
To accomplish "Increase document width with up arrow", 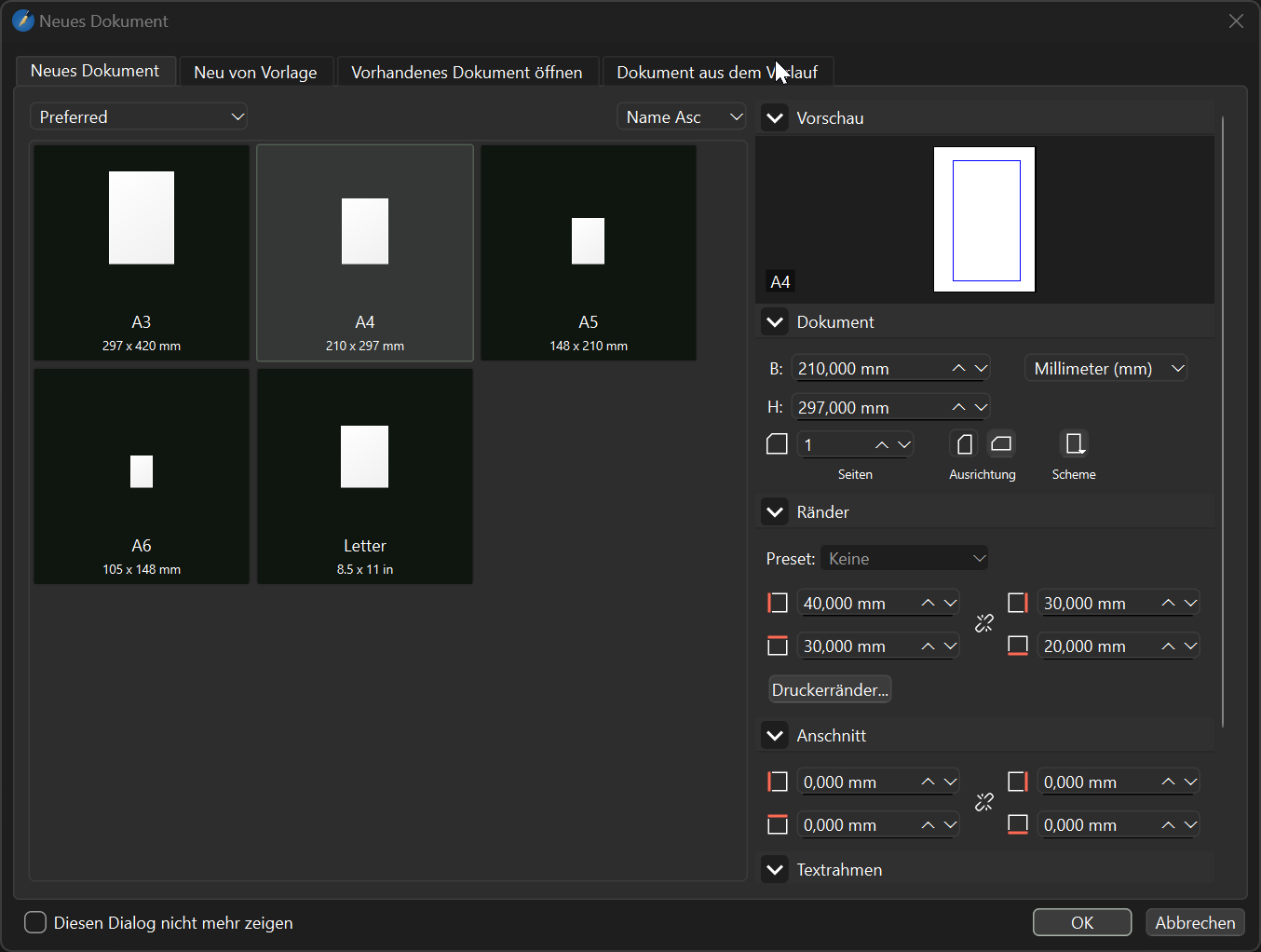I will click(958, 369).
